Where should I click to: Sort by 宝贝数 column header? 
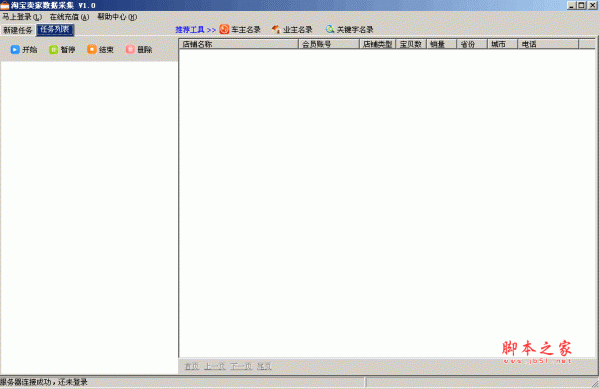[411, 44]
